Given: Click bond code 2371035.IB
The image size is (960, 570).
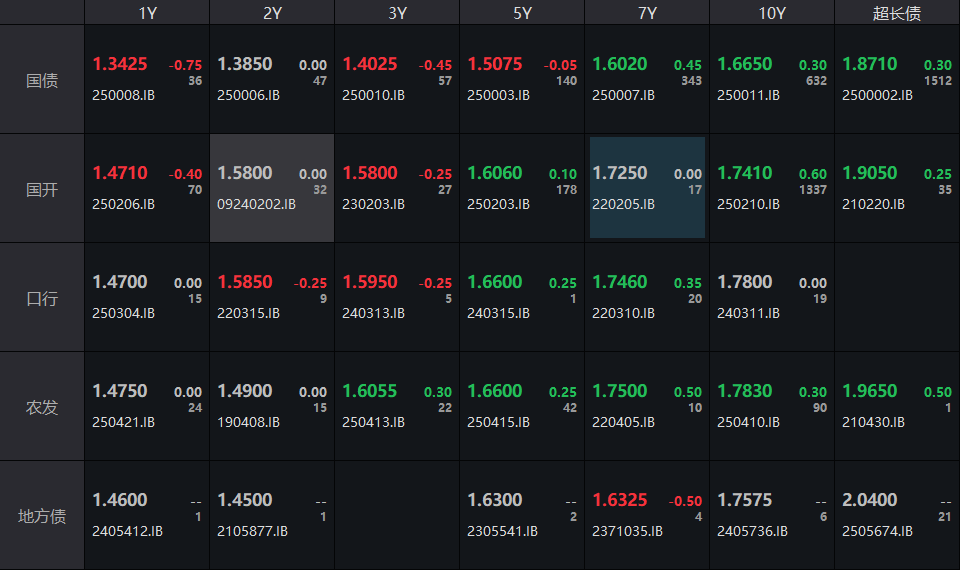Looking at the screenshot, I should [627, 531].
